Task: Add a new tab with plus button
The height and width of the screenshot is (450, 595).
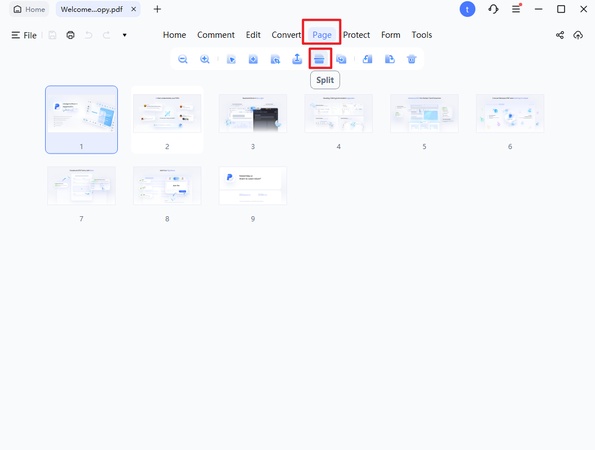Action: pos(157,9)
